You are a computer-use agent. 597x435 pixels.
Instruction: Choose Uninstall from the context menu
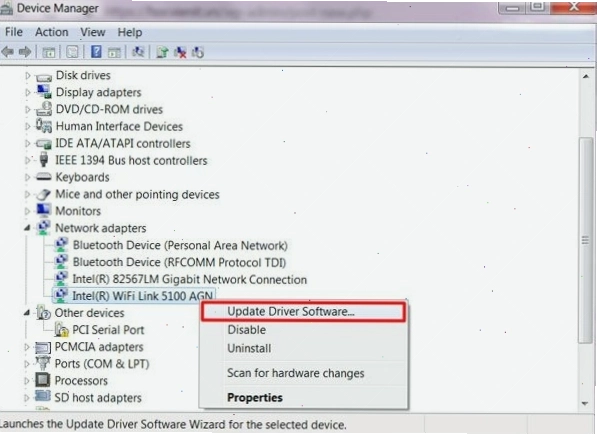tap(303, 348)
